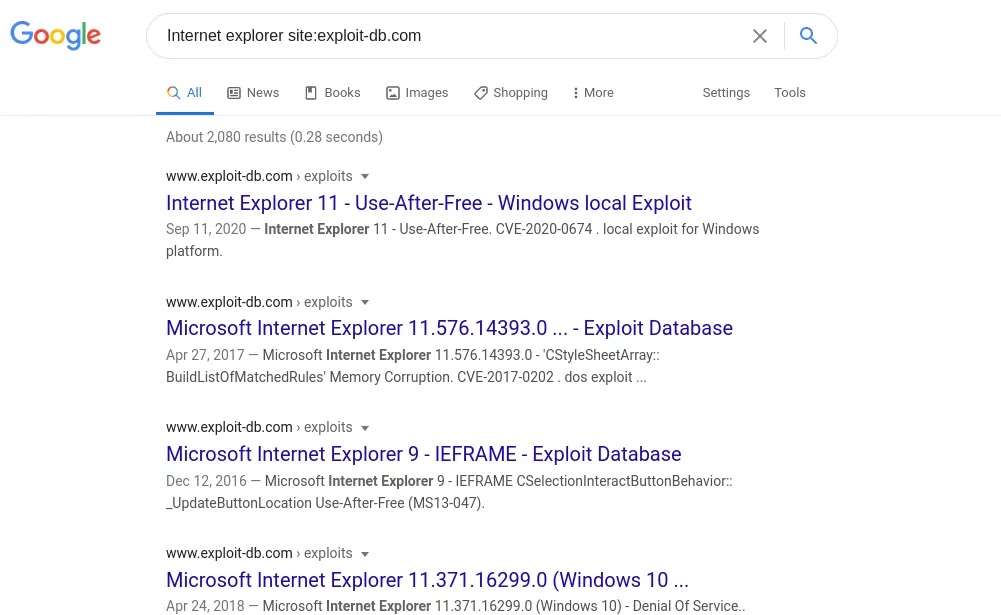Select the All results tab
This screenshot has height=615, width=1001.
point(185,93)
